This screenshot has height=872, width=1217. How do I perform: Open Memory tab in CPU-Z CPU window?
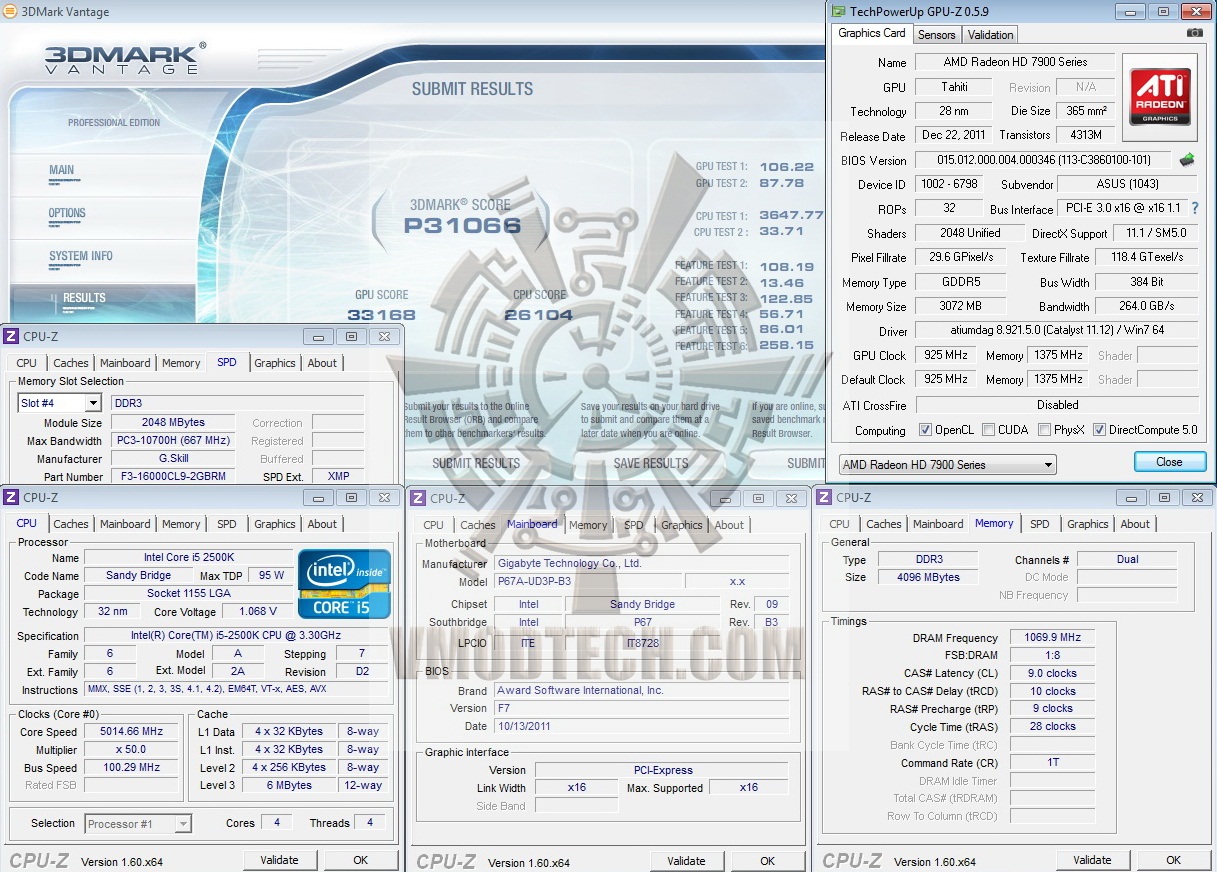tap(181, 524)
